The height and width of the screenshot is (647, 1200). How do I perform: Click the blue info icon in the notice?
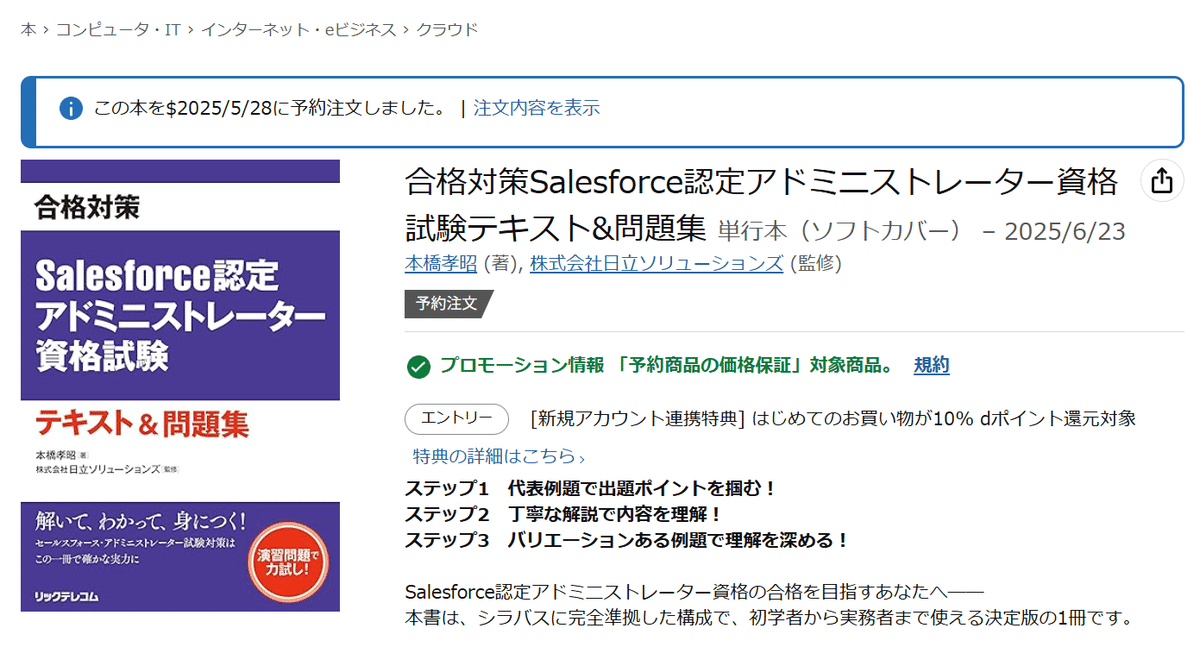pos(70,108)
